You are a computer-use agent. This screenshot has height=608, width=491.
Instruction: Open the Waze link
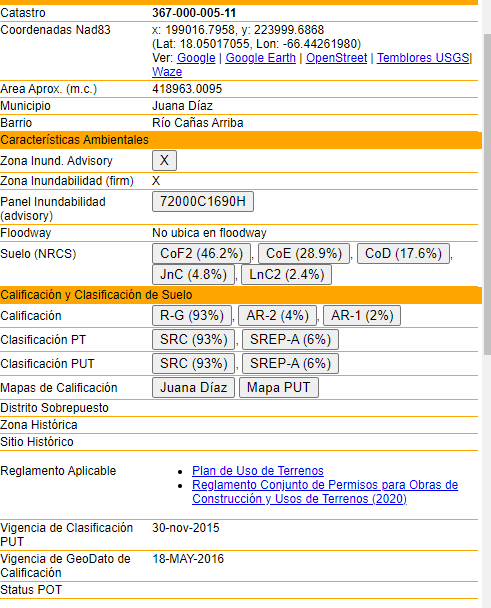167,72
